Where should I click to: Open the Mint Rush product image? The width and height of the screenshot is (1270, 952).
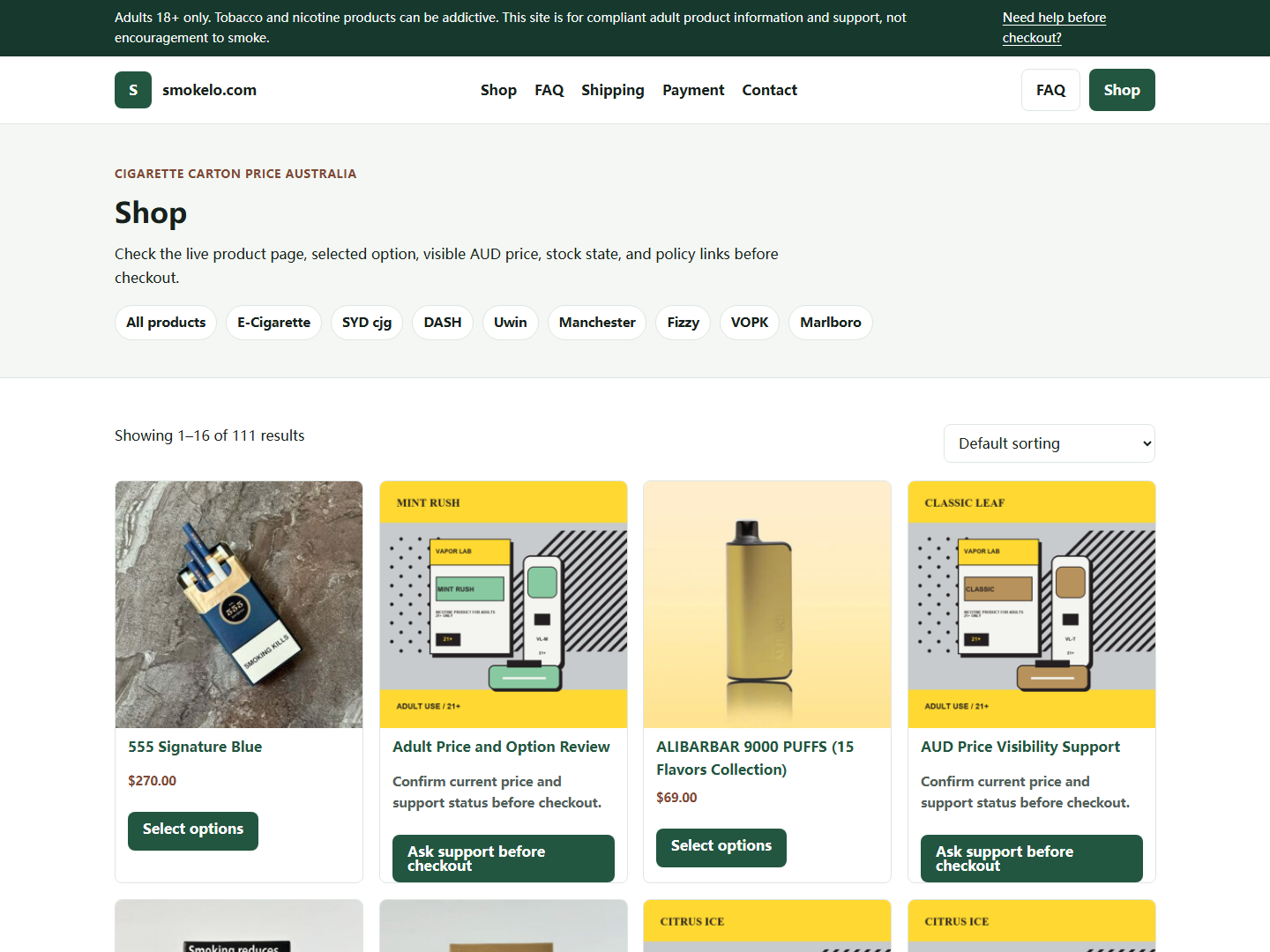pyautogui.click(x=504, y=605)
